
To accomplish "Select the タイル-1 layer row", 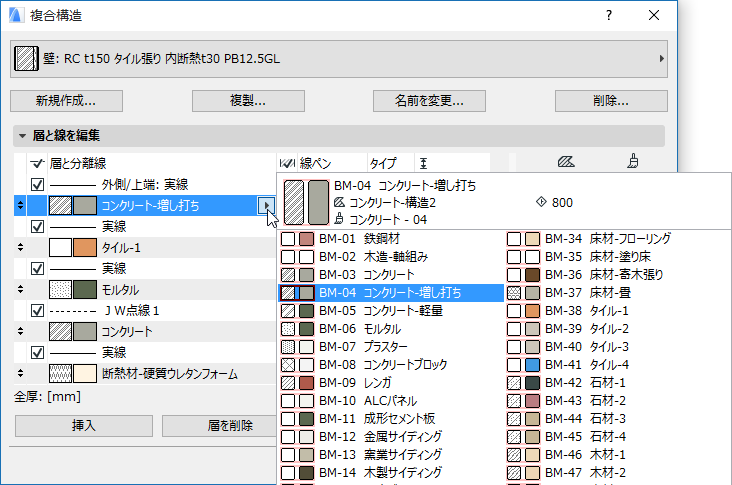I will 145,247.
